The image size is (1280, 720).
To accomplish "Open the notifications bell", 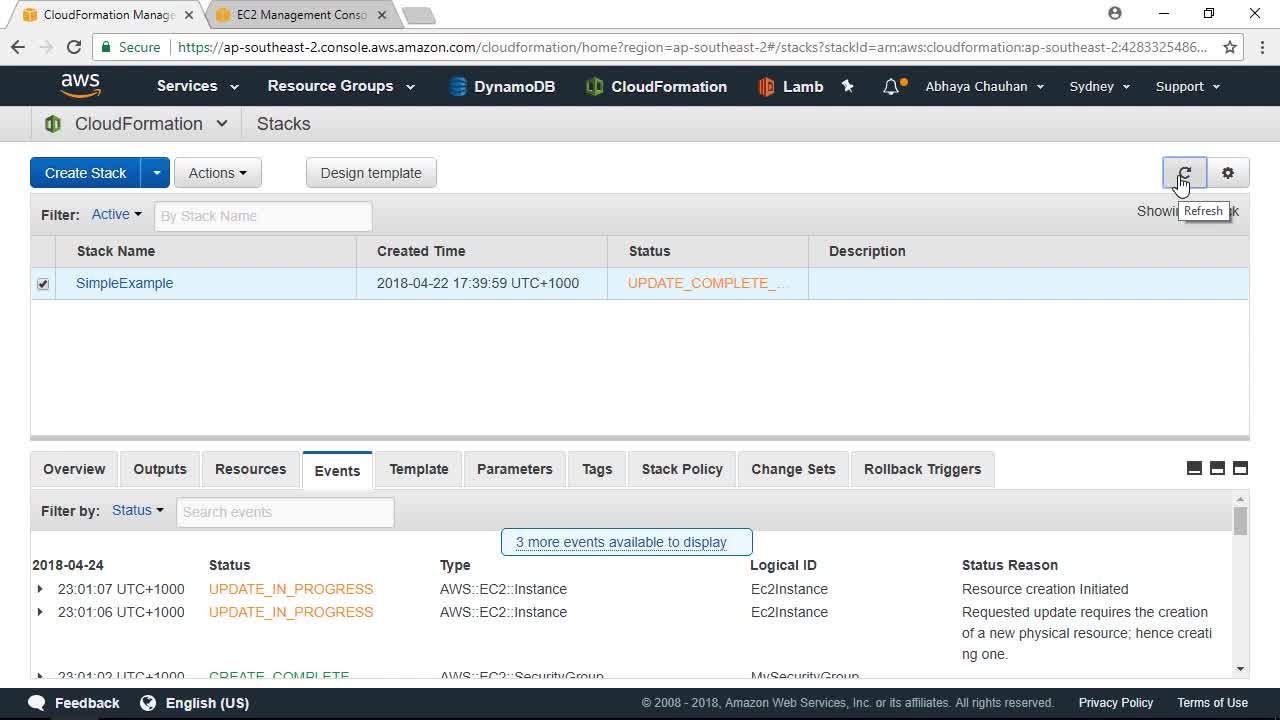I will click(891, 87).
